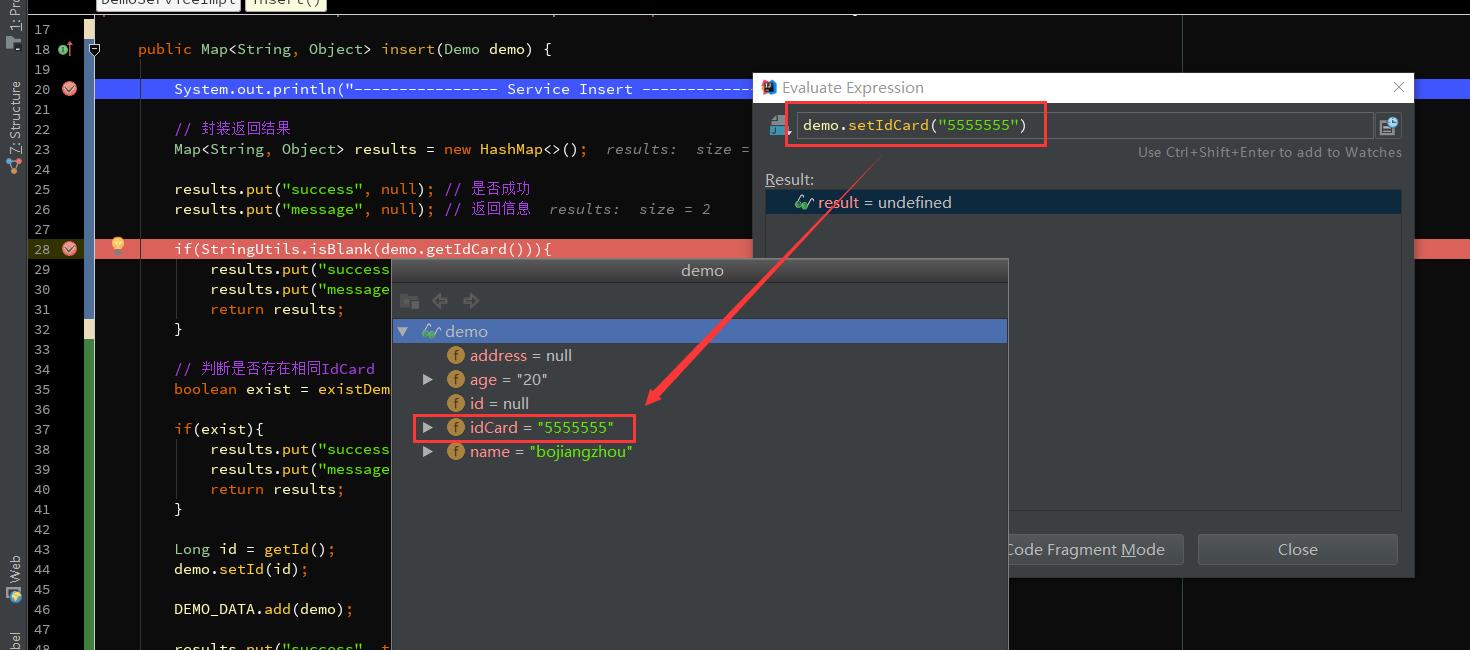The width and height of the screenshot is (1470, 650).
Task: Click the forward navigation arrow in demo popup
Action: point(470,300)
